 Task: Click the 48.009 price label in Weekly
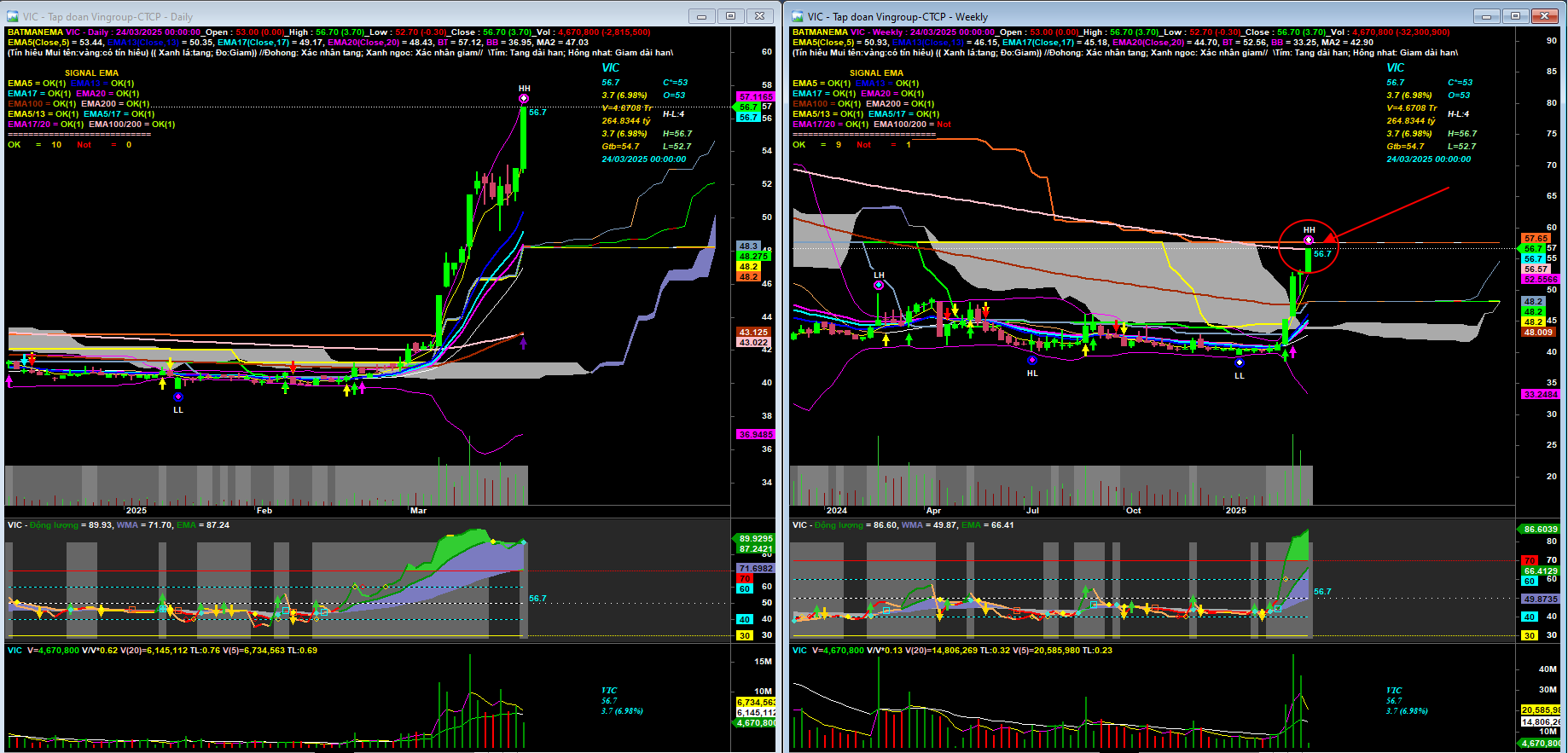[x=1538, y=333]
